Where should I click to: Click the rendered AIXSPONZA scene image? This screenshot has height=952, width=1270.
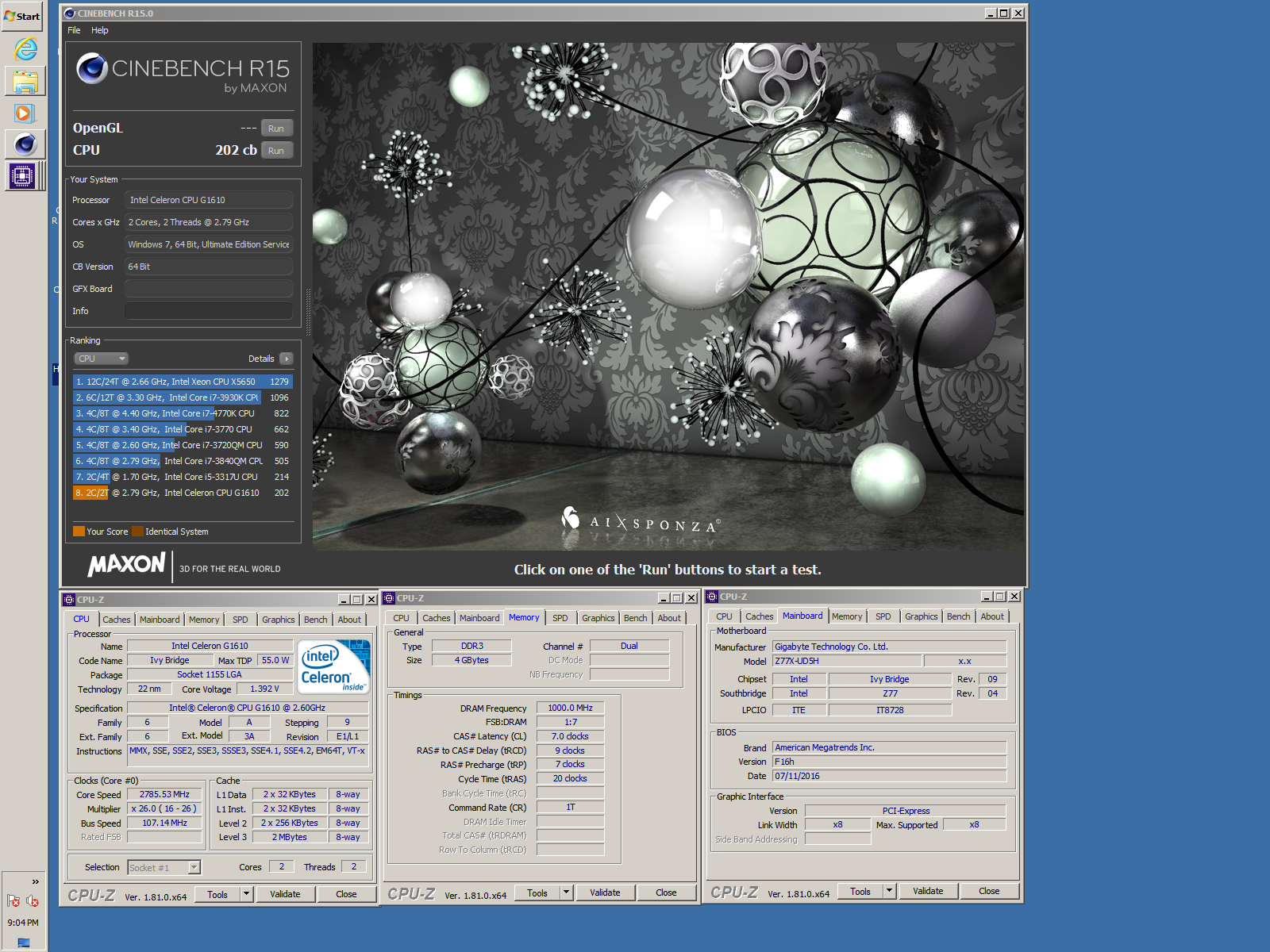click(x=668, y=296)
